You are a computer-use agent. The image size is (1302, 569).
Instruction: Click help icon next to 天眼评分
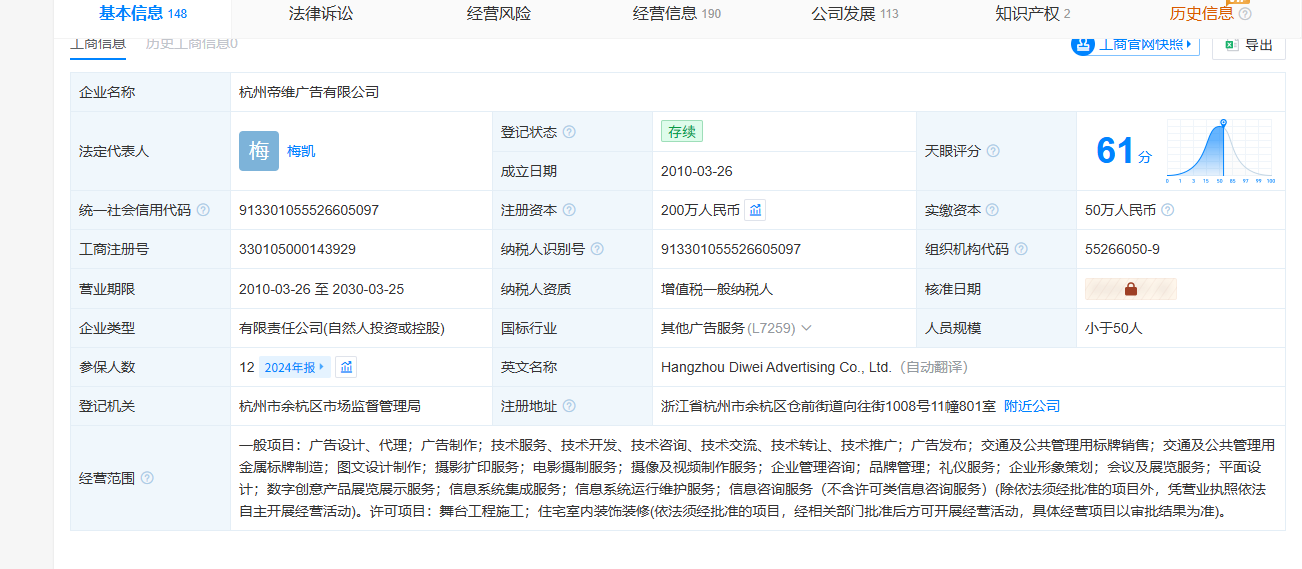click(x=993, y=151)
